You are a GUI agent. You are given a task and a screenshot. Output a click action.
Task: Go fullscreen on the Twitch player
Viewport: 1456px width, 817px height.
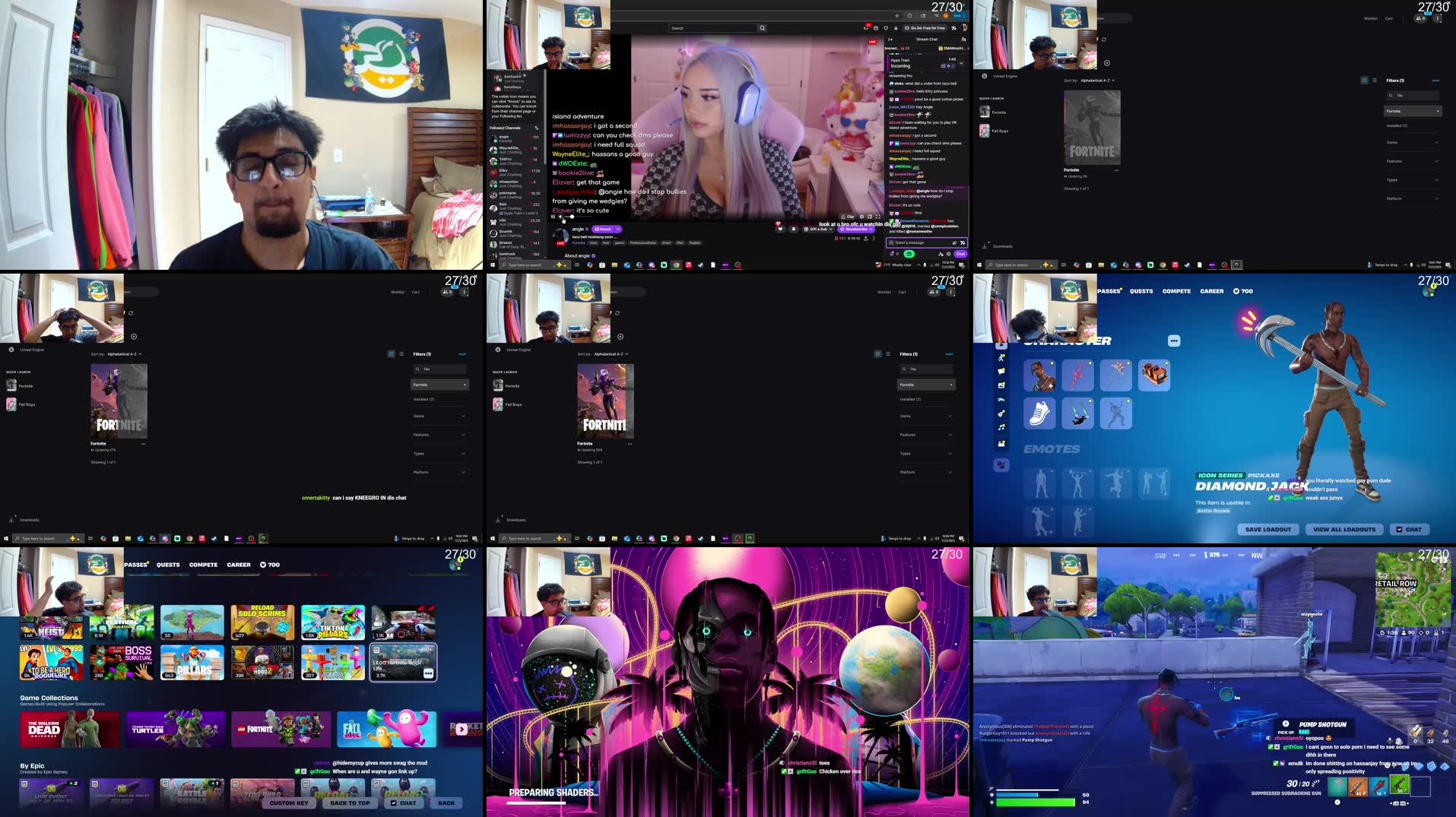878,217
